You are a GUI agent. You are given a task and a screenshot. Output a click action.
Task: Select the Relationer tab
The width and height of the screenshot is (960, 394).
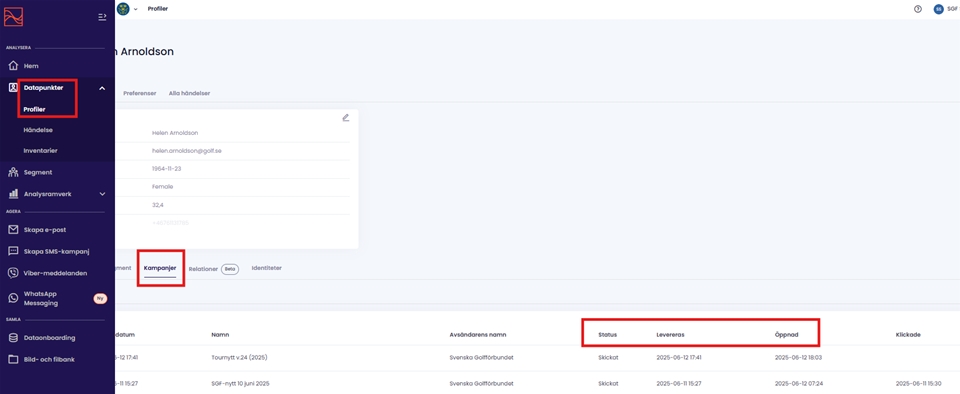pyautogui.click(x=203, y=269)
